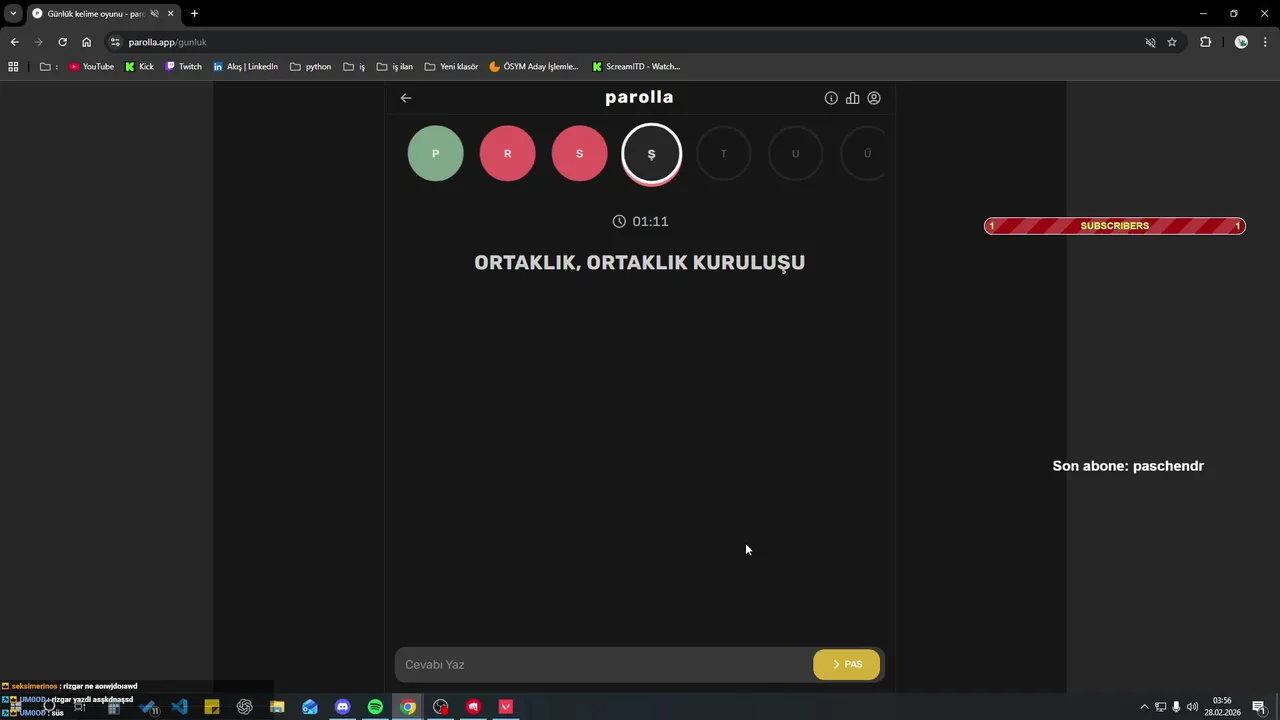Open the YouTube bookmark
Image resolution: width=1280 pixels, height=720 pixels.
91,67
